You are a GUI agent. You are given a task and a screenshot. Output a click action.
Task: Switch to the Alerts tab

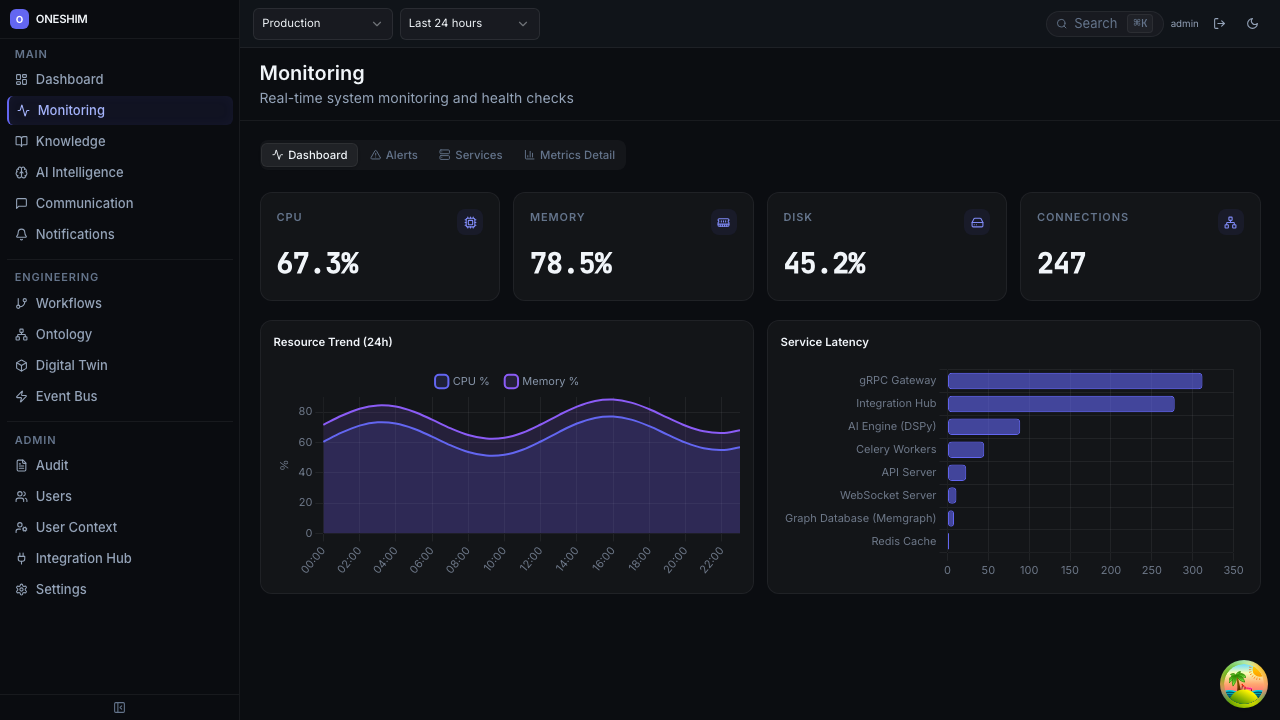pos(393,154)
